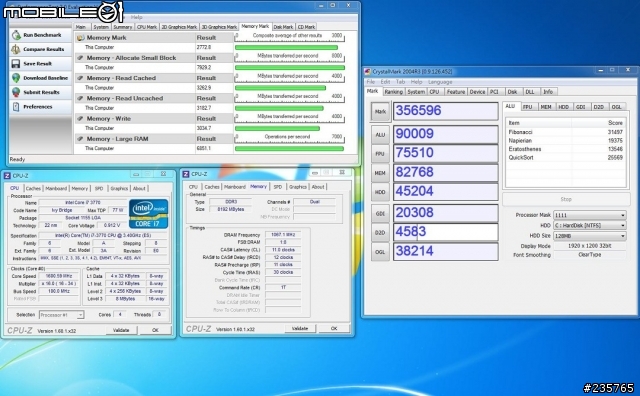Click the Stop button in CrystalMark
Image resolution: width=640 pixels, height=396 pixels.
(x=566, y=199)
